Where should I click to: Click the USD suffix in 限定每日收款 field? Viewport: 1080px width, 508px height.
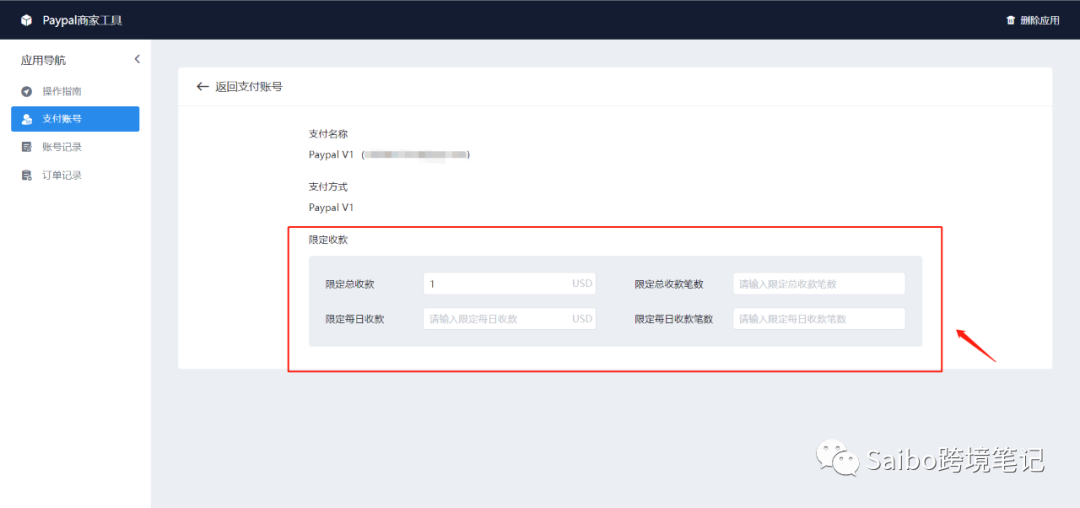click(x=582, y=319)
